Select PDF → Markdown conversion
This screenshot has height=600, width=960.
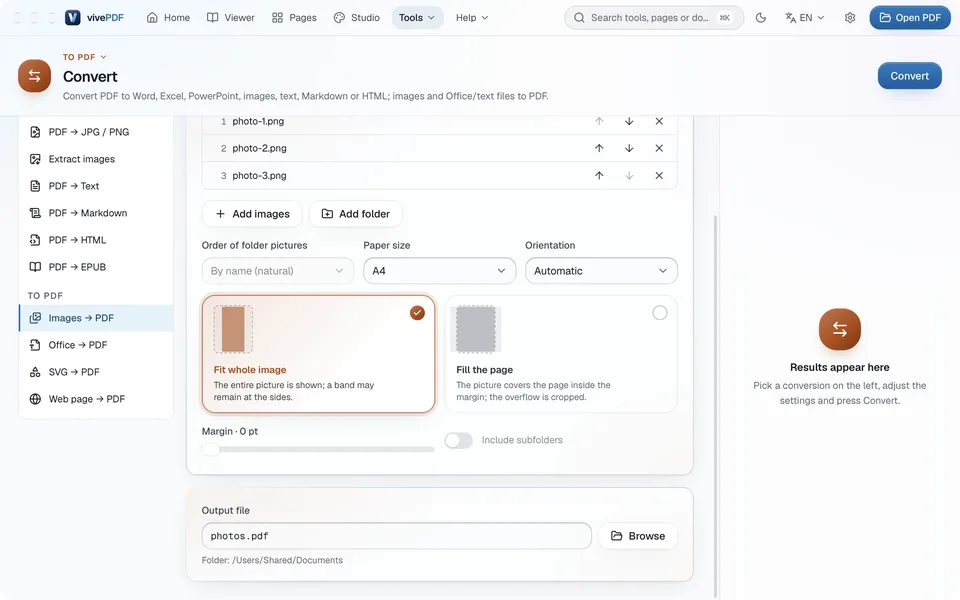click(96, 213)
